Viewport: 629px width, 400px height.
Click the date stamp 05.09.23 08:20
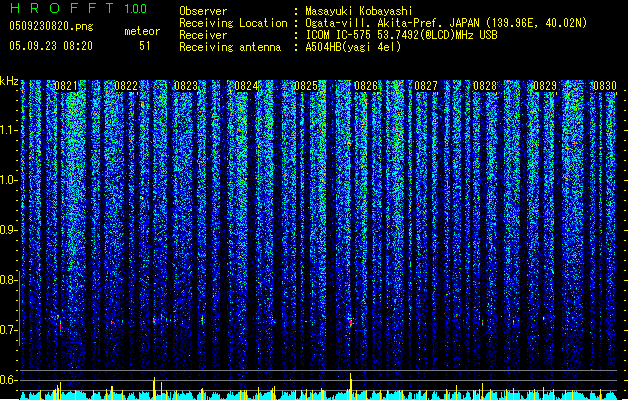(51, 46)
